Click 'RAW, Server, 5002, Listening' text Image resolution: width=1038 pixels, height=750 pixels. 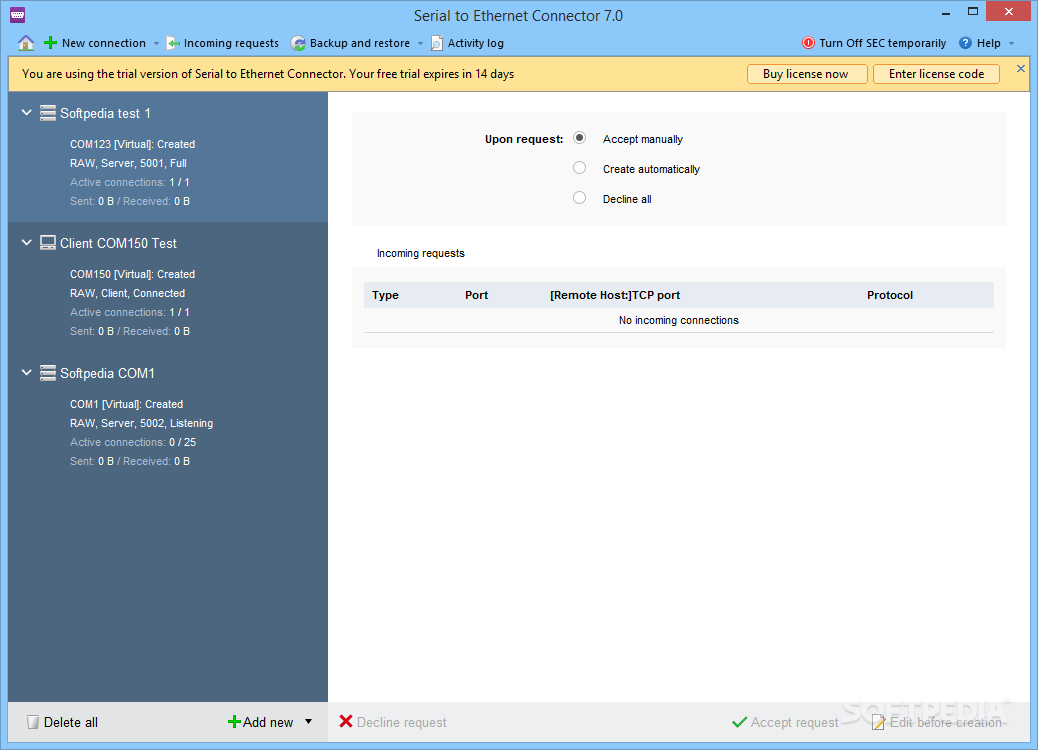pyautogui.click(x=142, y=423)
